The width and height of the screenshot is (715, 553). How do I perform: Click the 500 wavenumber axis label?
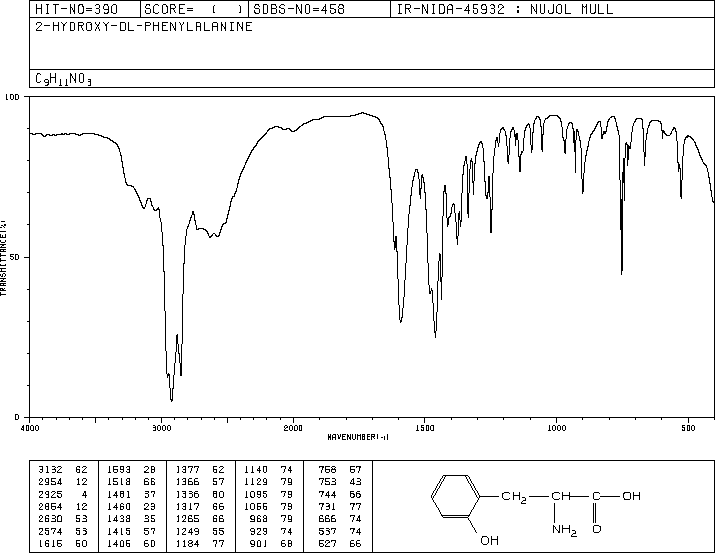click(688, 428)
